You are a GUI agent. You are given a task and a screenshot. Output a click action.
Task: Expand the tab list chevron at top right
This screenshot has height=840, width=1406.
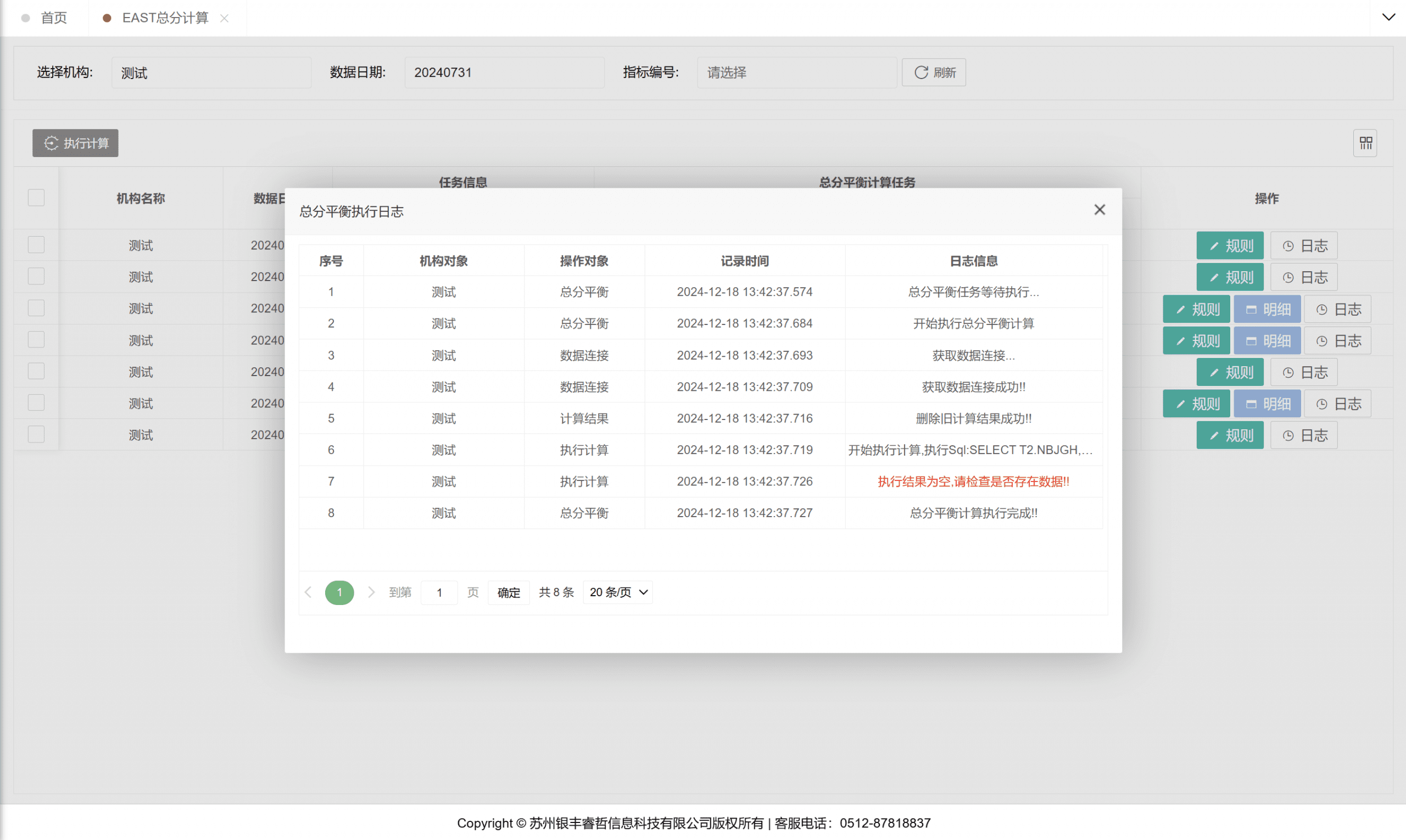pos(1388,17)
